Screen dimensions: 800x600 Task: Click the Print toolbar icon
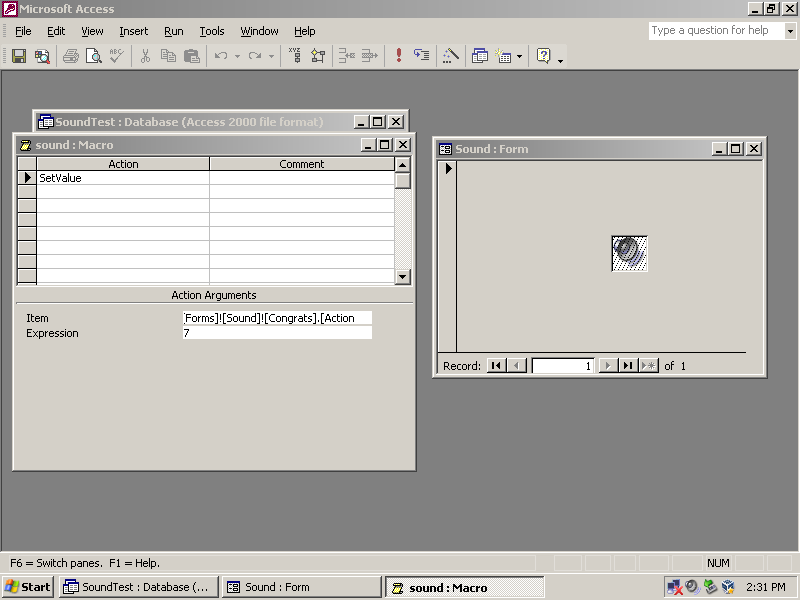(71, 56)
